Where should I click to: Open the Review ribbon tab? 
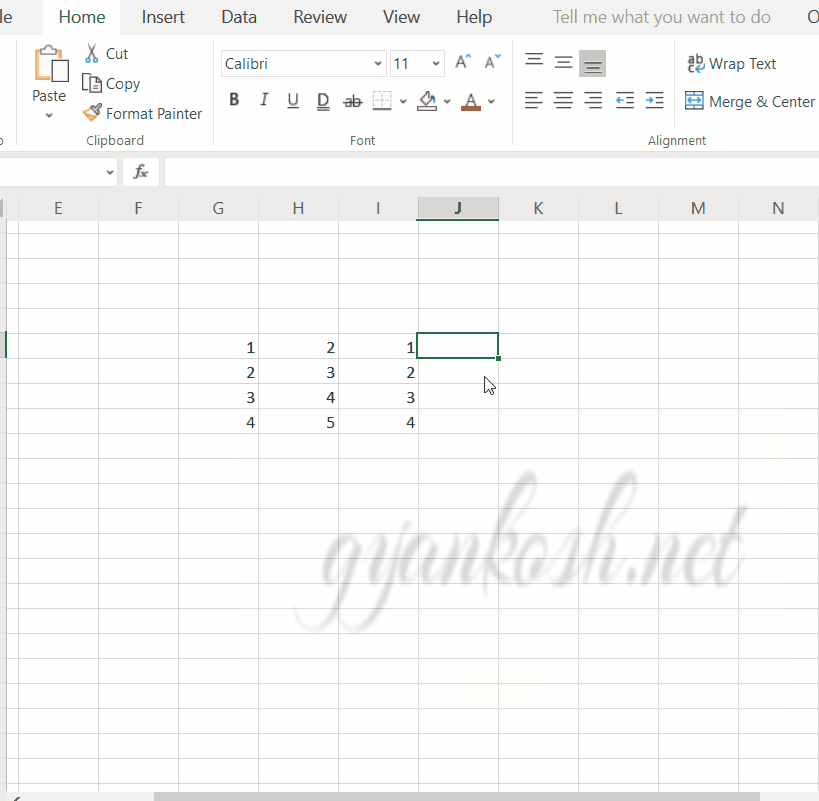[x=319, y=17]
